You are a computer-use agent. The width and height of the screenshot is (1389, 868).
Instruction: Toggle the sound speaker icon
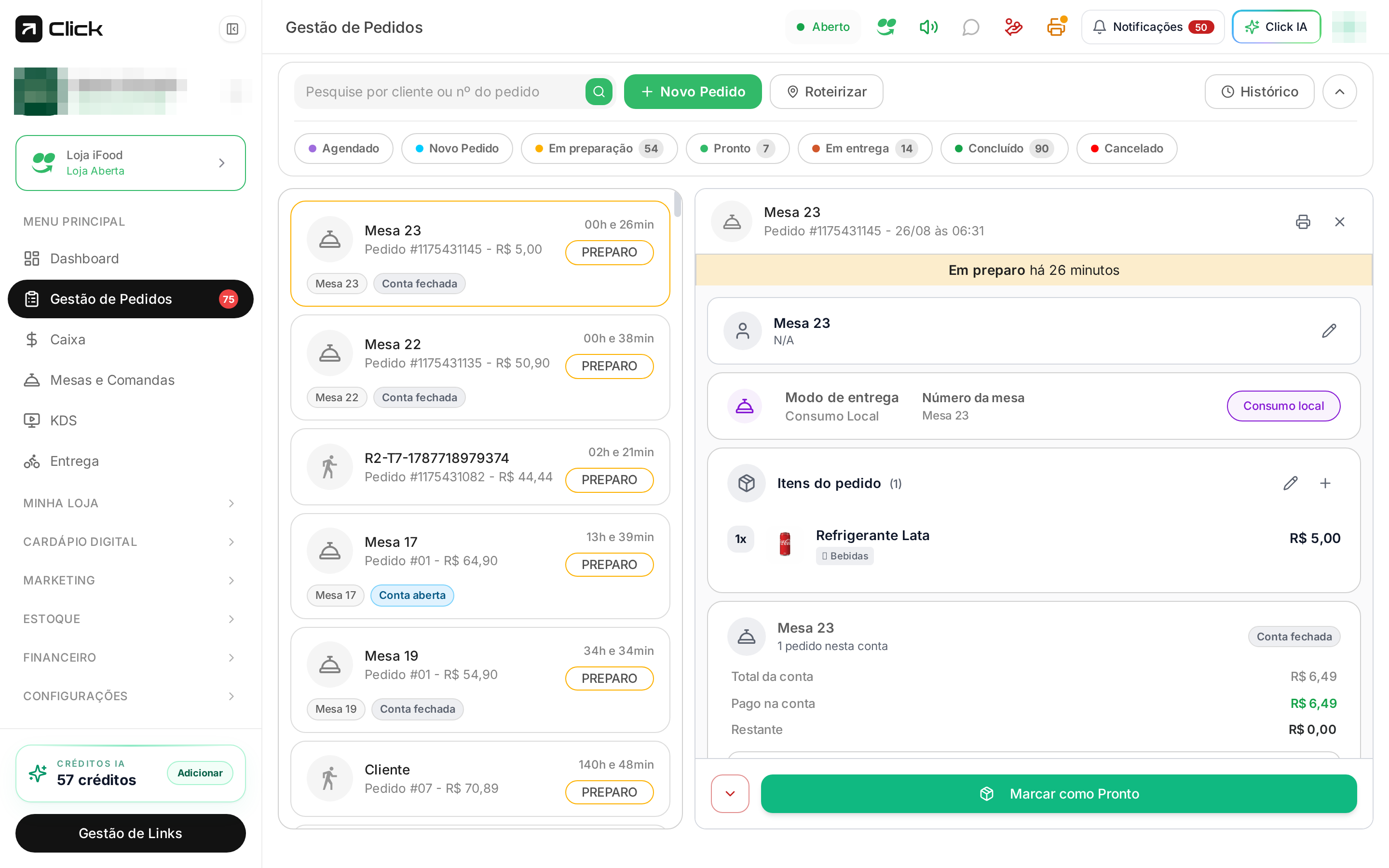click(928, 27)
